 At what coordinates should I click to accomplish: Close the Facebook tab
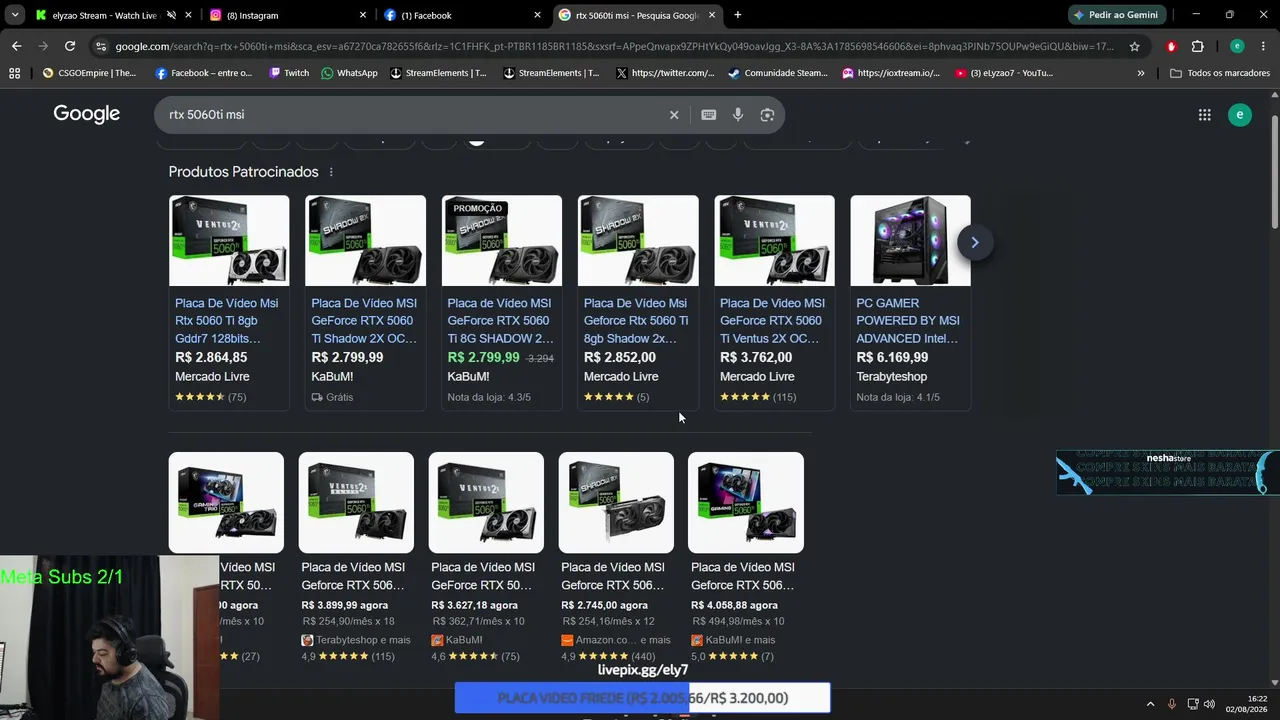pos(537,15)
